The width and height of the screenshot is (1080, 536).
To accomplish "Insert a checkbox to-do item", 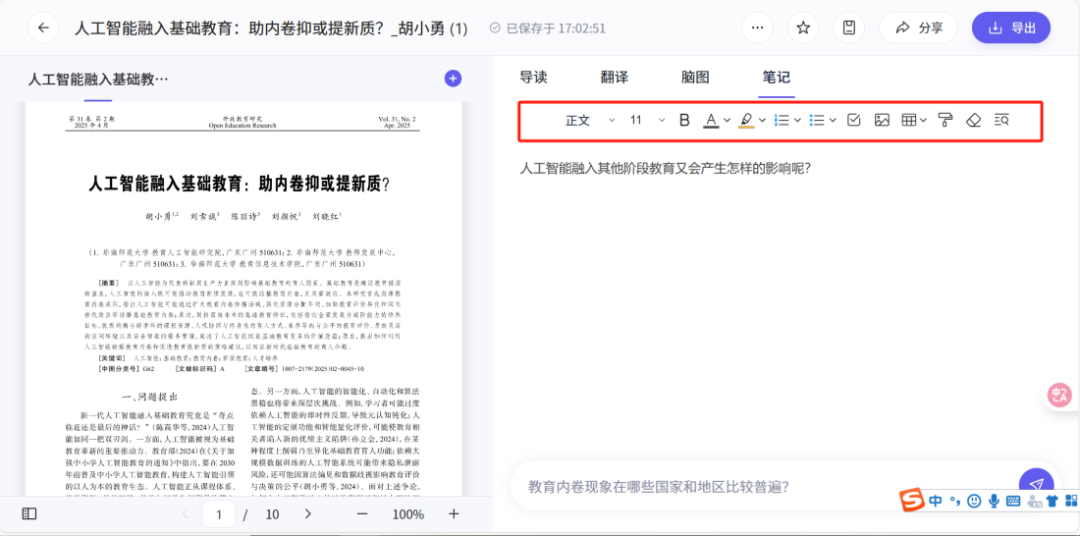I will (x=854, y=121).
